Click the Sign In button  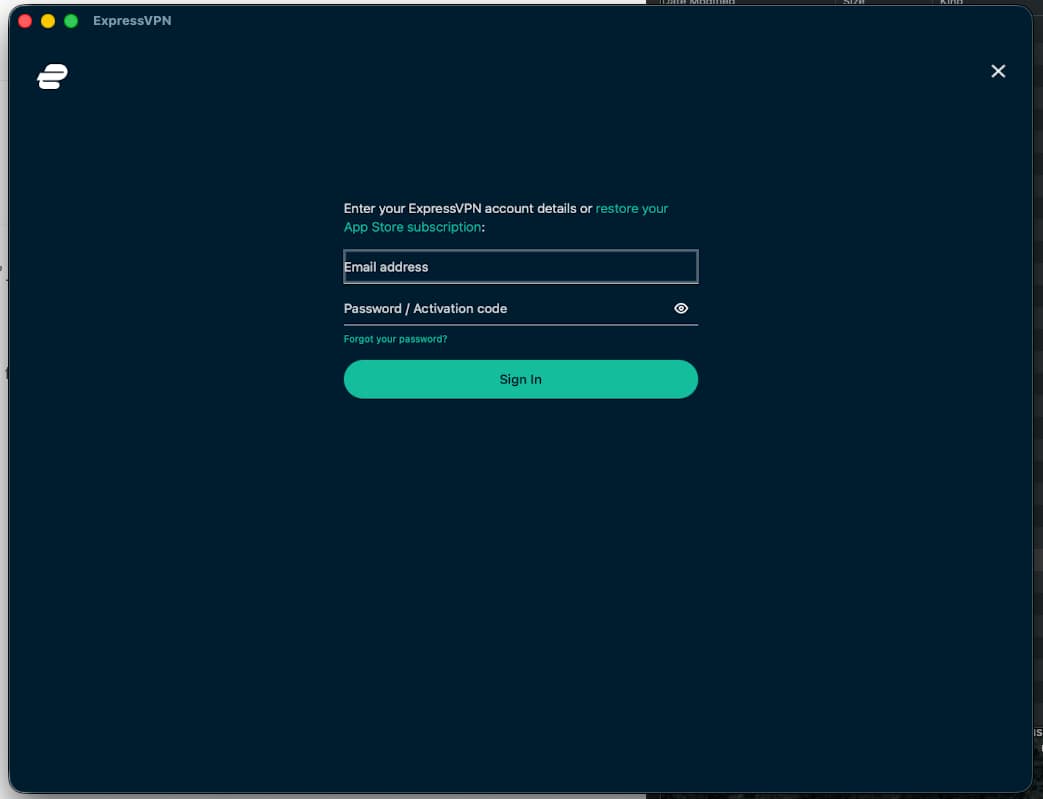point(520,379)
